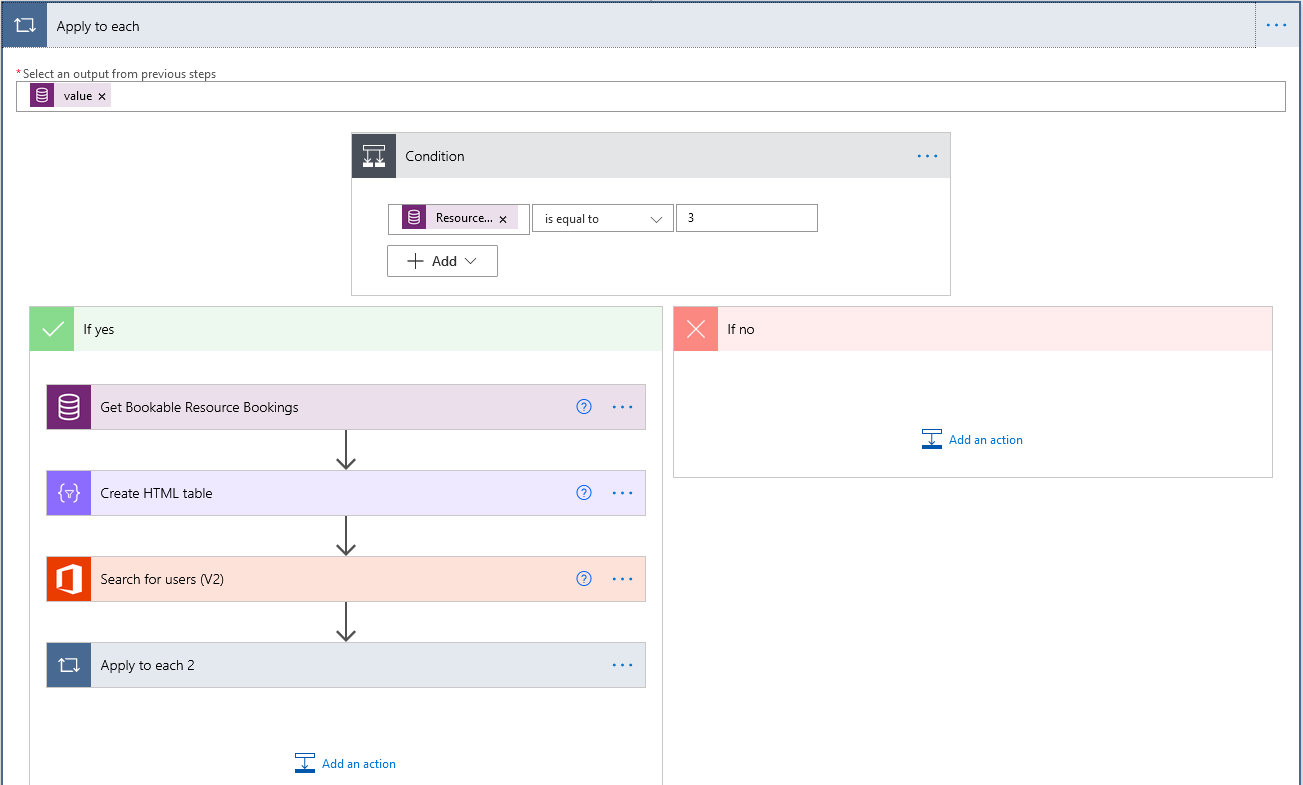Open help for Create HTML table
Screen dimensions: 1303x785
point(584,493)
